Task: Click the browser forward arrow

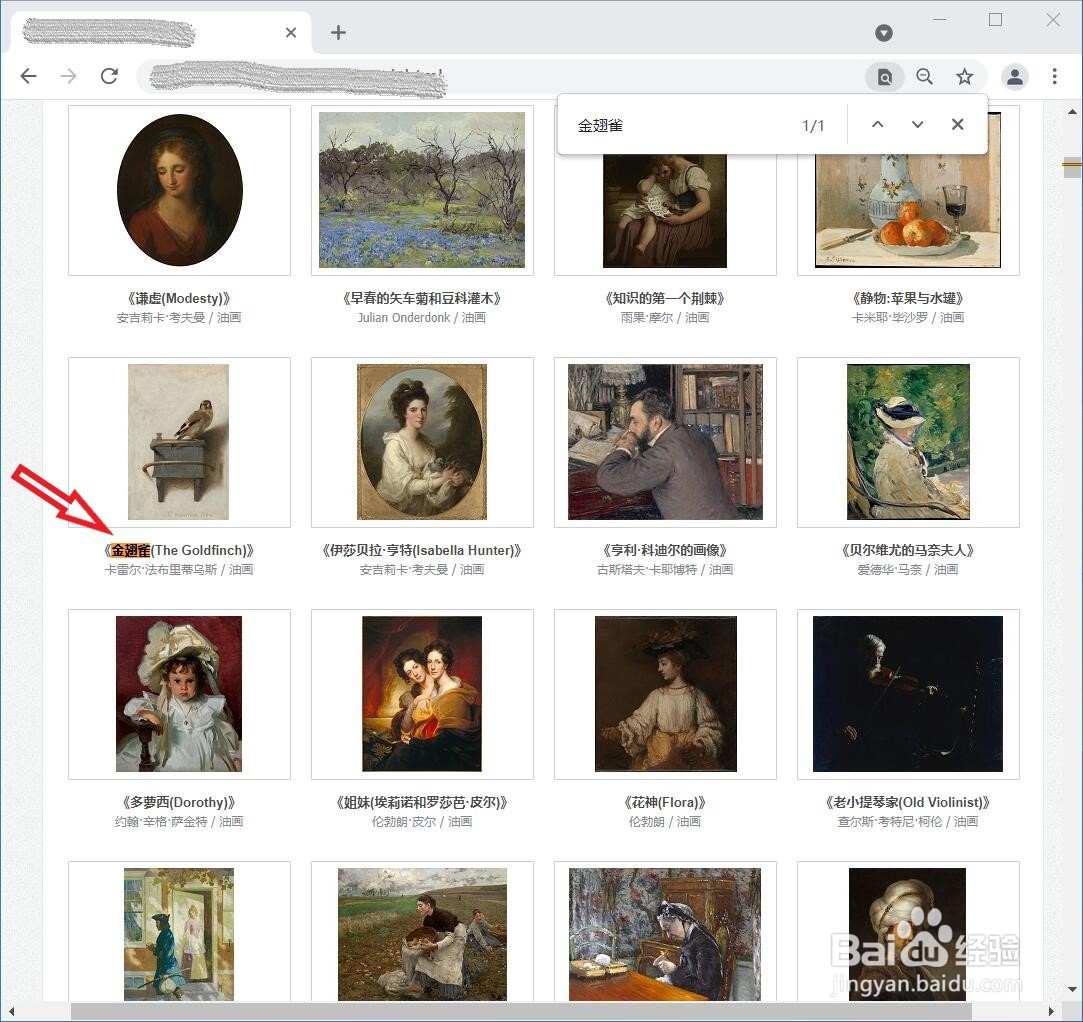Action: pyautogui.click(x=68, y=76)
